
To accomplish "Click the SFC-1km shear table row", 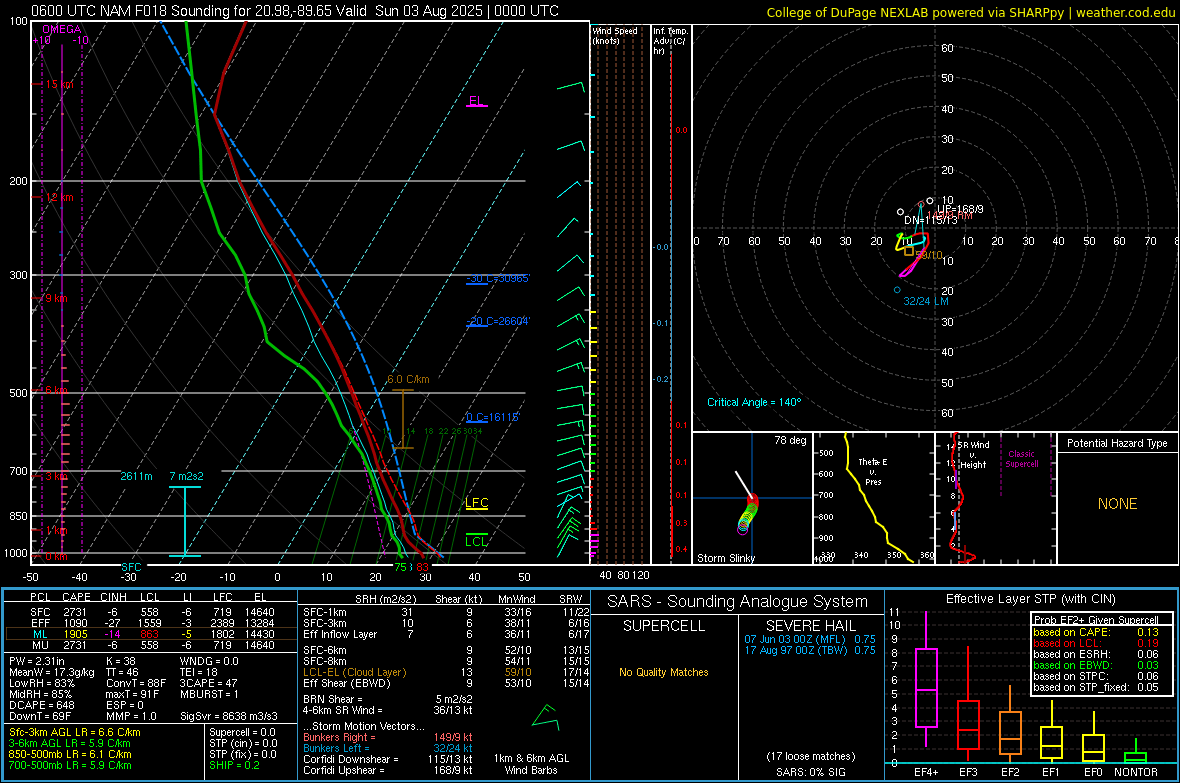I will pos(446,612).
